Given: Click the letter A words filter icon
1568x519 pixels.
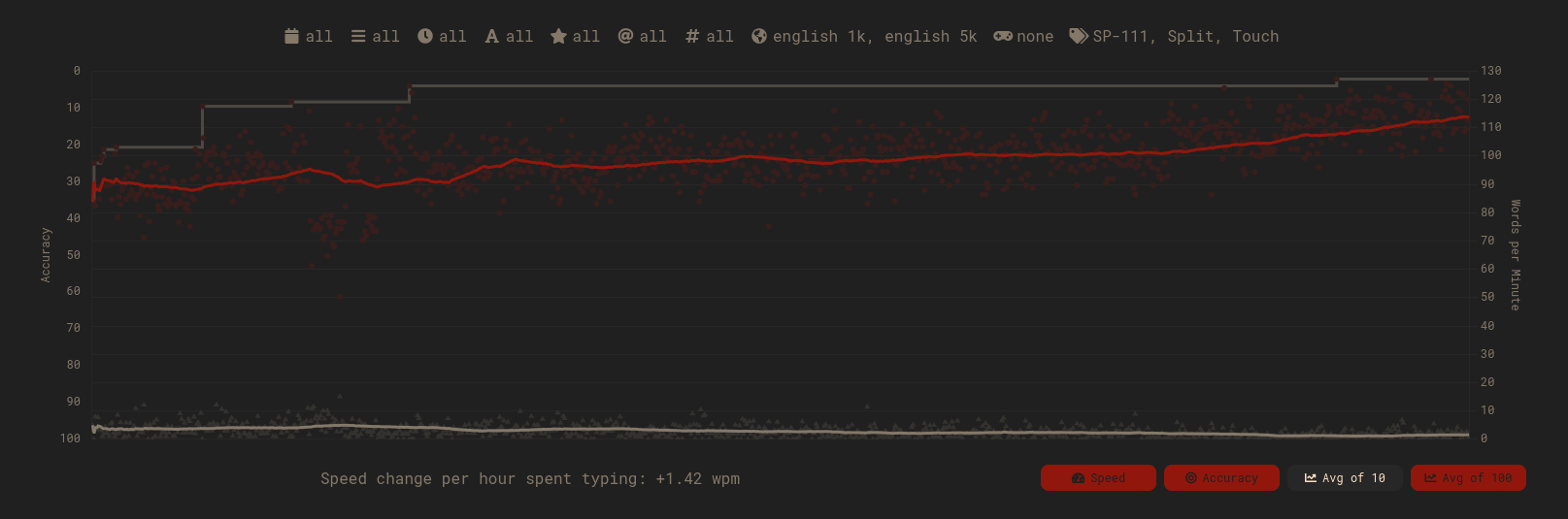Looking at the screenshot, I should [x=492, y=36].
